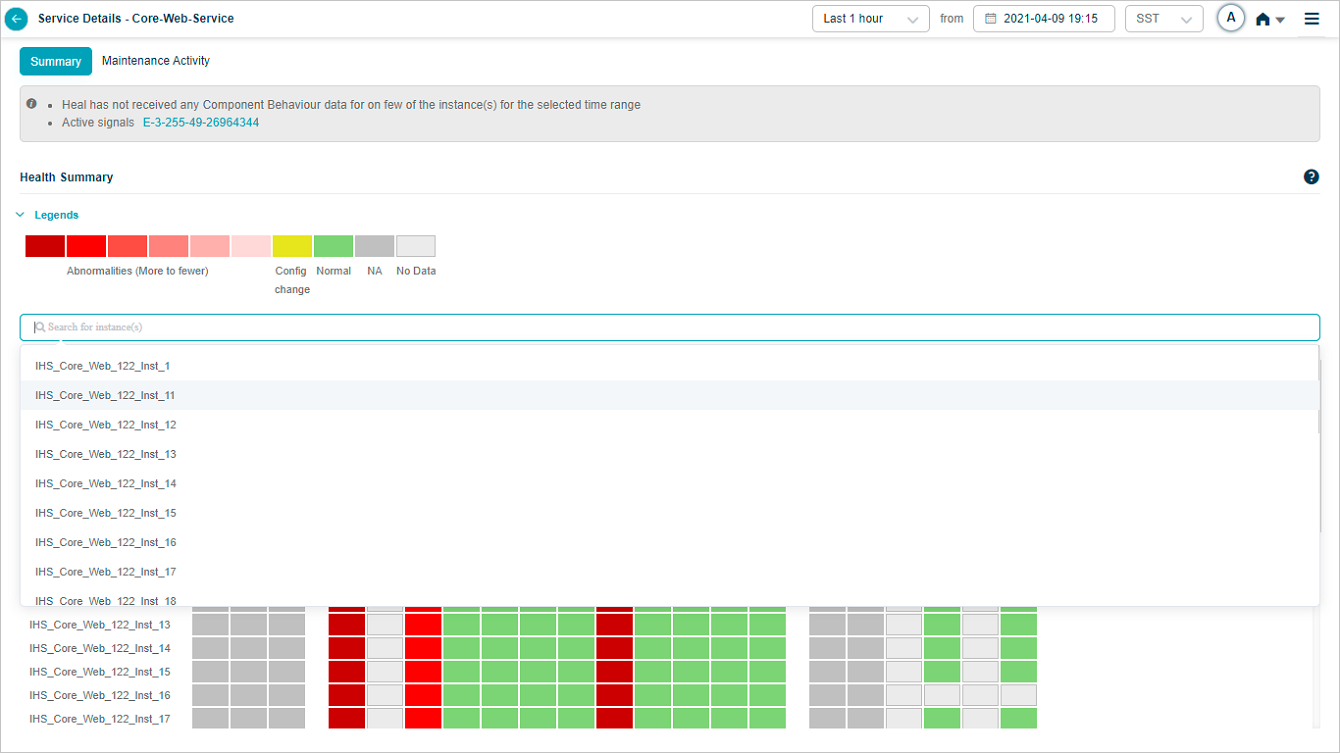Image resolution: width=1340 pixels, height=753 pixels.
Task: Click the info icon in notification banner
Action: (32, 104)
